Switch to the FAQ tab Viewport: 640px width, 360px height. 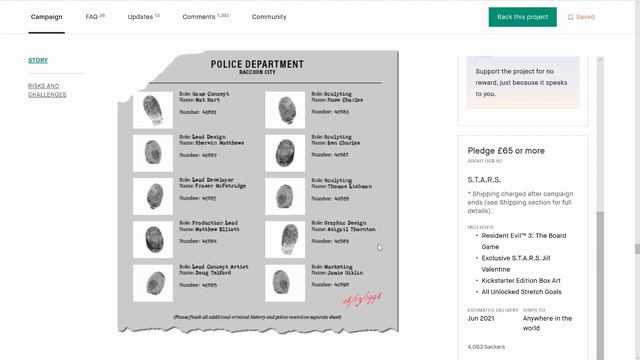[x=95, y=17]
